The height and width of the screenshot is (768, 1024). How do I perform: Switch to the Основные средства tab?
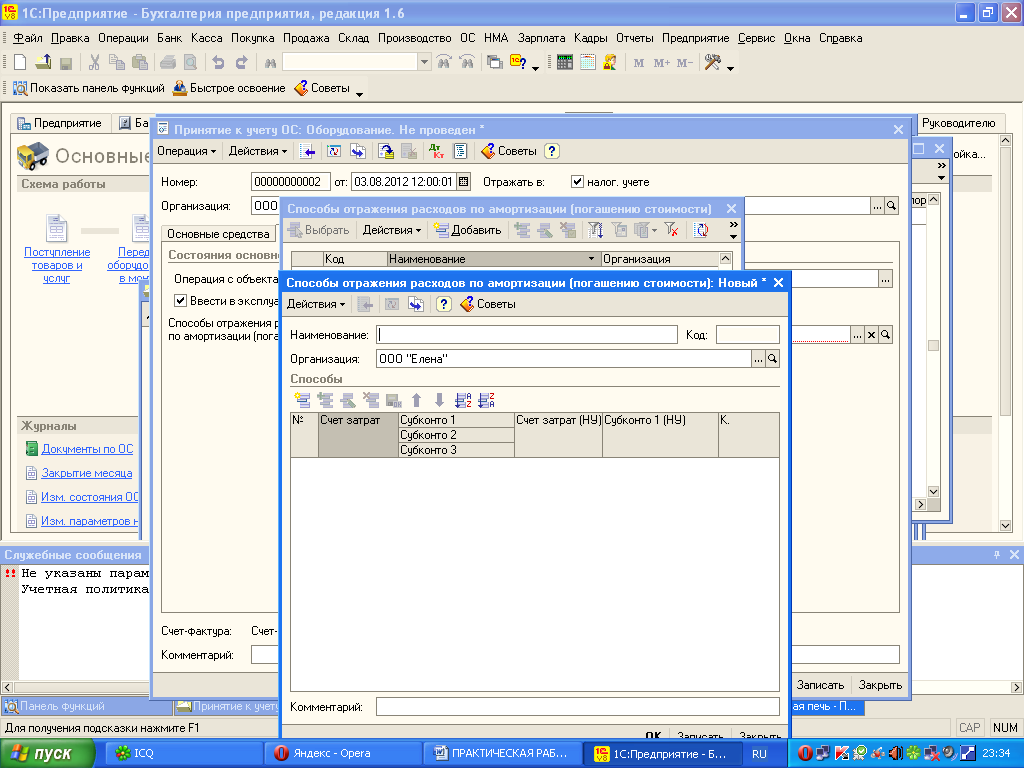218,234
